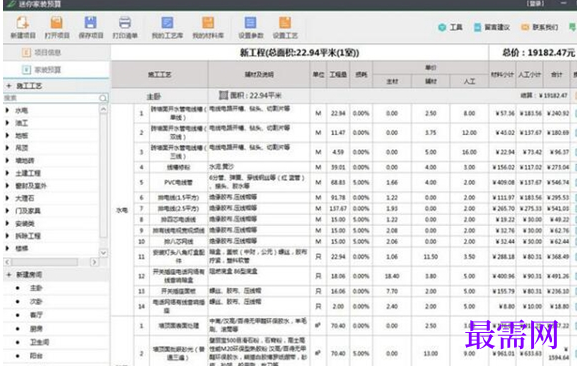This screenshot has height=366, width=577.
Task: Expand the 吊顶 tree node
Action: pos(7,148)
